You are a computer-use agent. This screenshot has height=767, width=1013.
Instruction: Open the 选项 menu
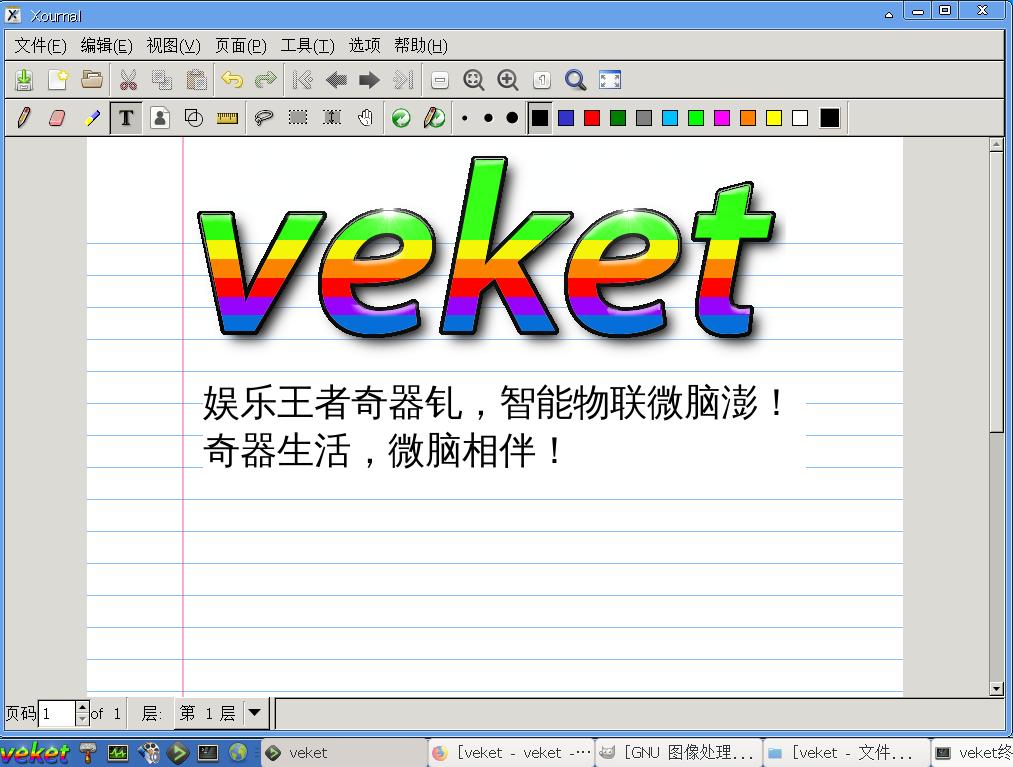364,45
